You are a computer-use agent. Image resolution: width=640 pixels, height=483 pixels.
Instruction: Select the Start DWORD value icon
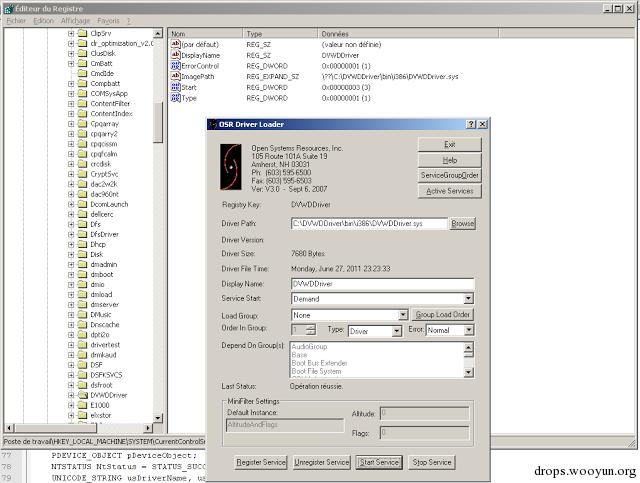click(x=176, y=87)
